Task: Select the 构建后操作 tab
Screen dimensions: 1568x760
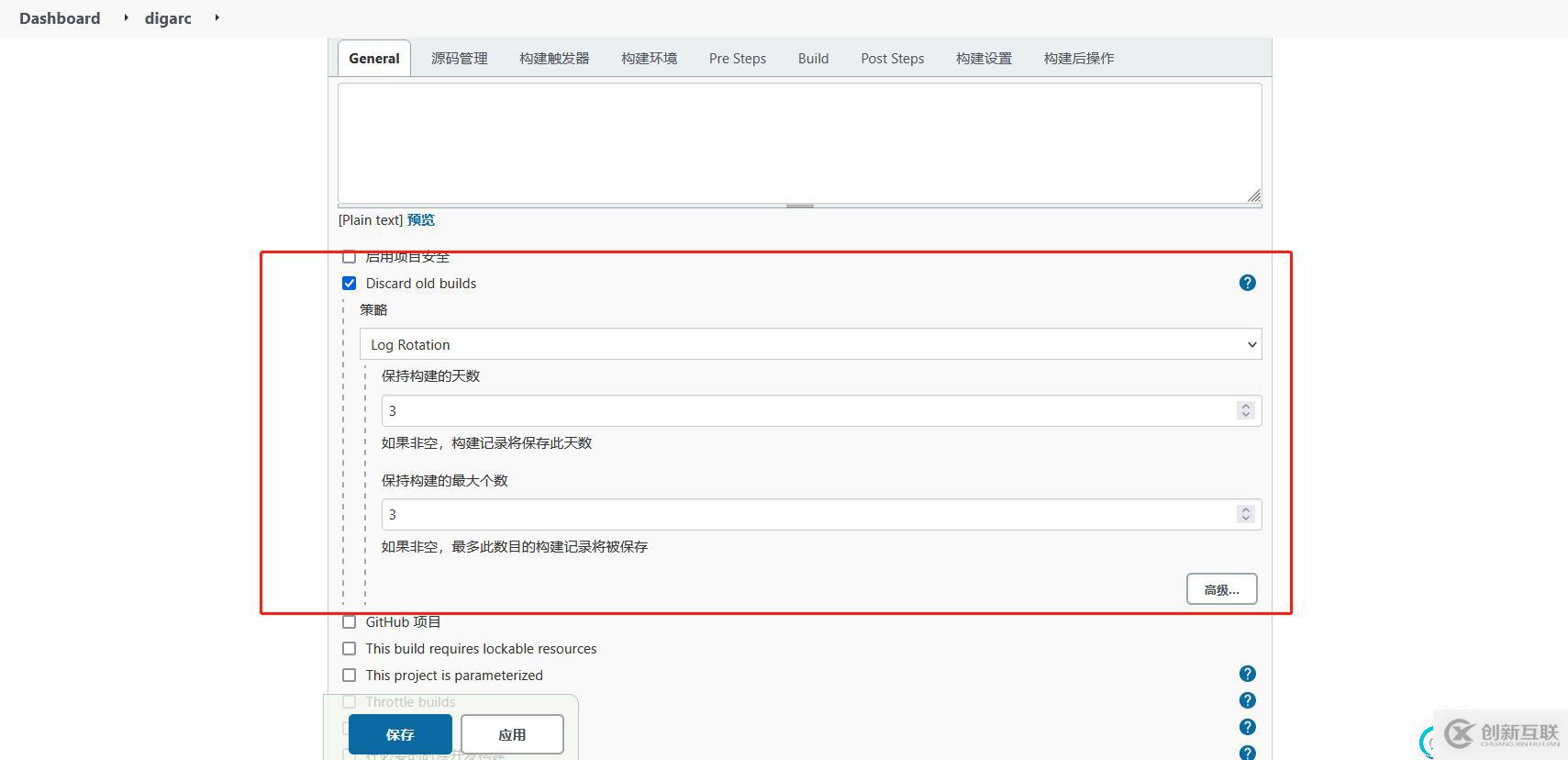Action: click(x=1079, y=58)
